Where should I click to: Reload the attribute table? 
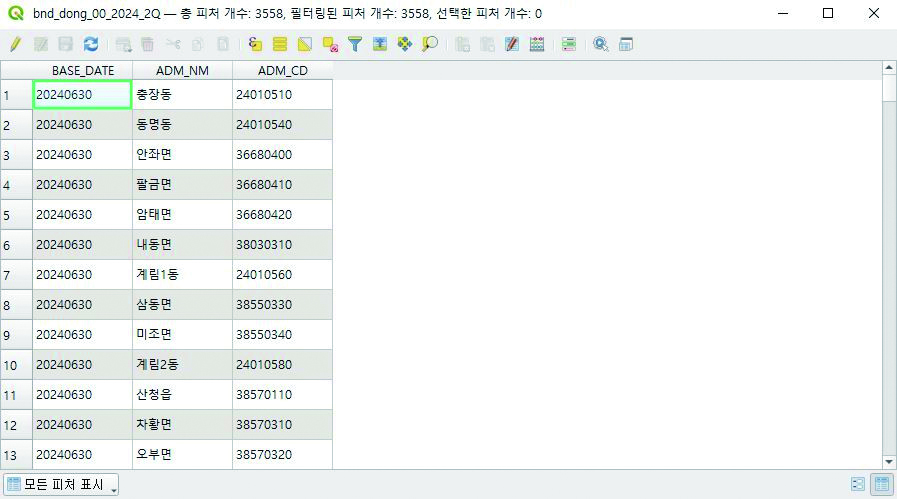[91, 44]
